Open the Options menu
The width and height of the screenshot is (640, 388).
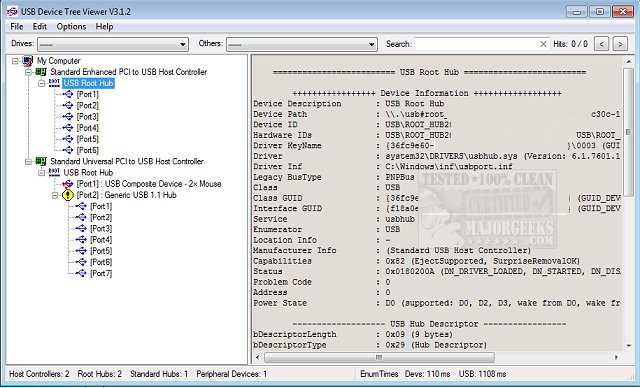(71, 27)
